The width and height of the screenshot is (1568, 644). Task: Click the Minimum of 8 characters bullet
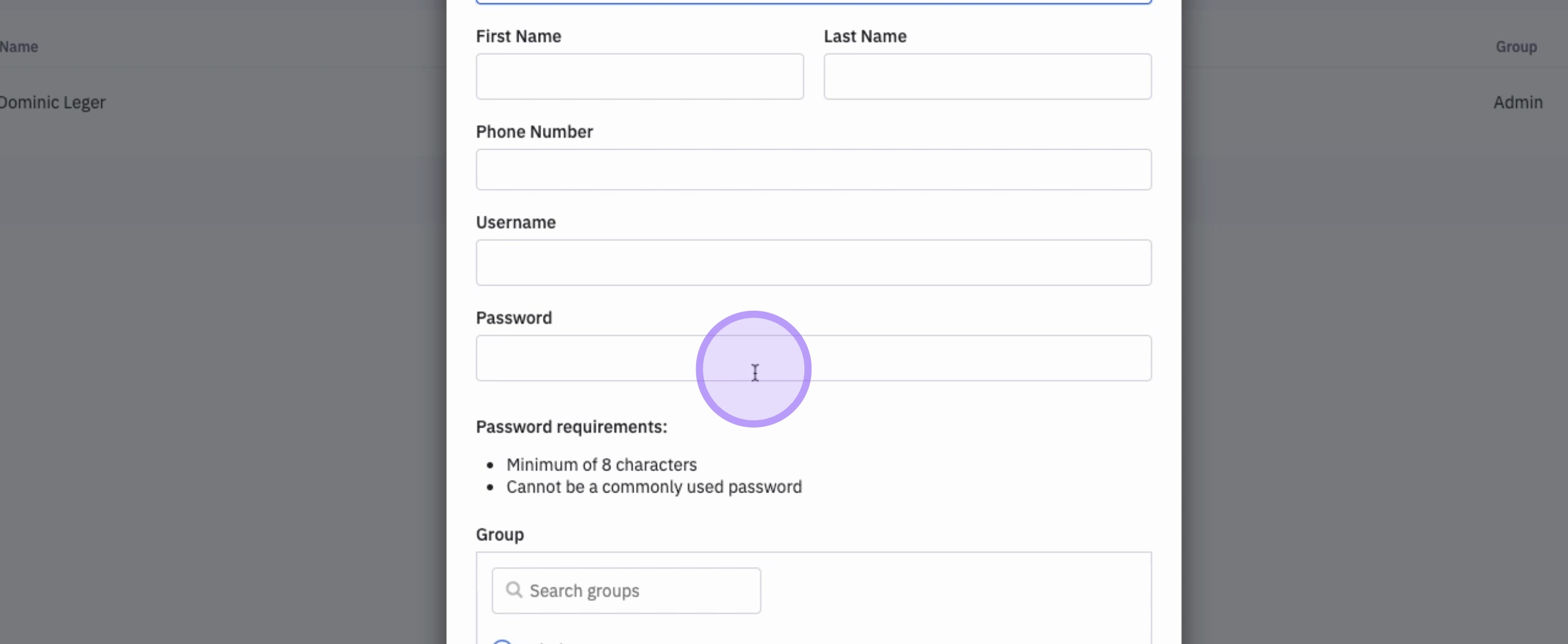[601, 465]
